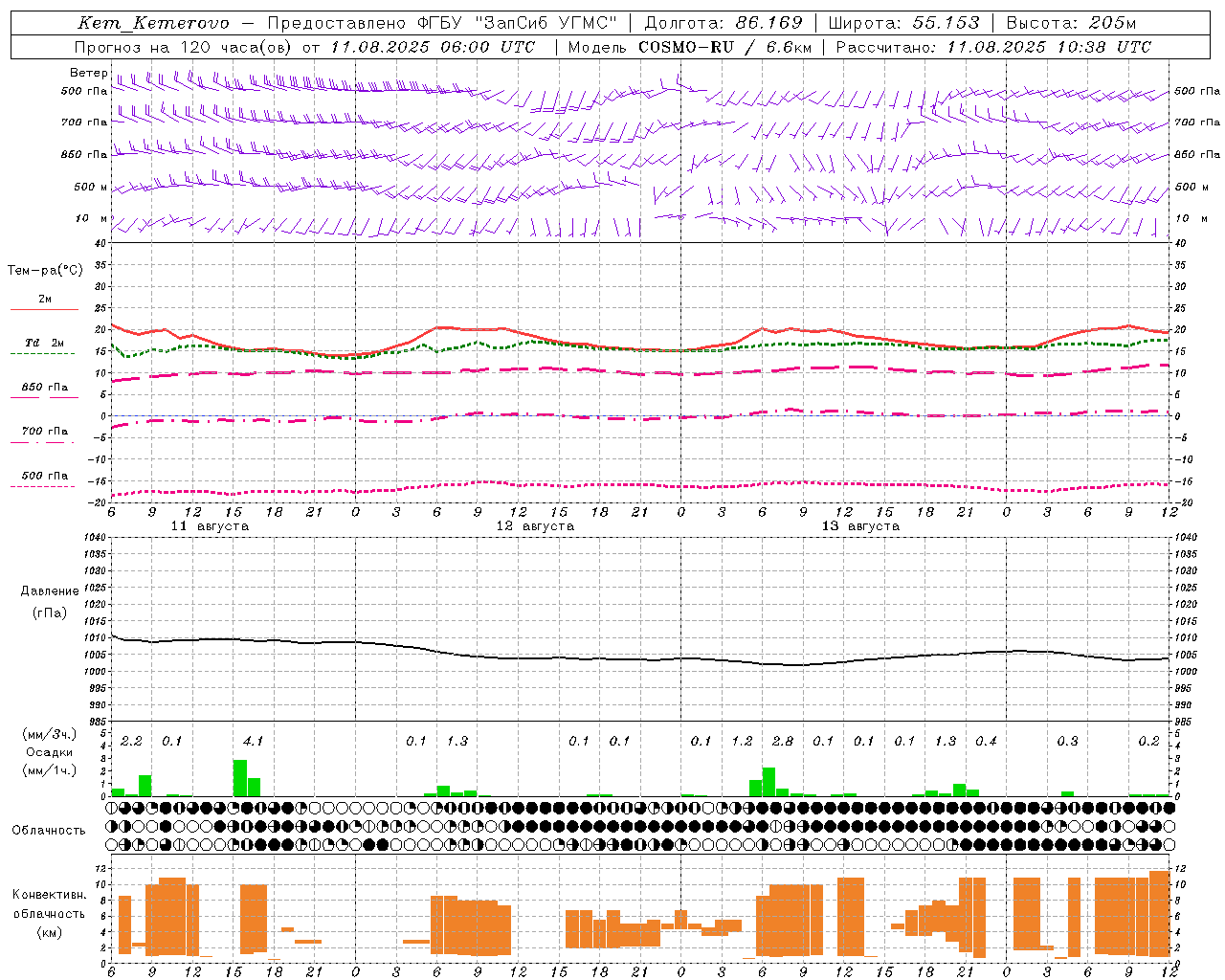Viewport: 1225px width, 980px height.
Task: Click the 0.3 precipitation value
Action: [x=1067, y=741]
